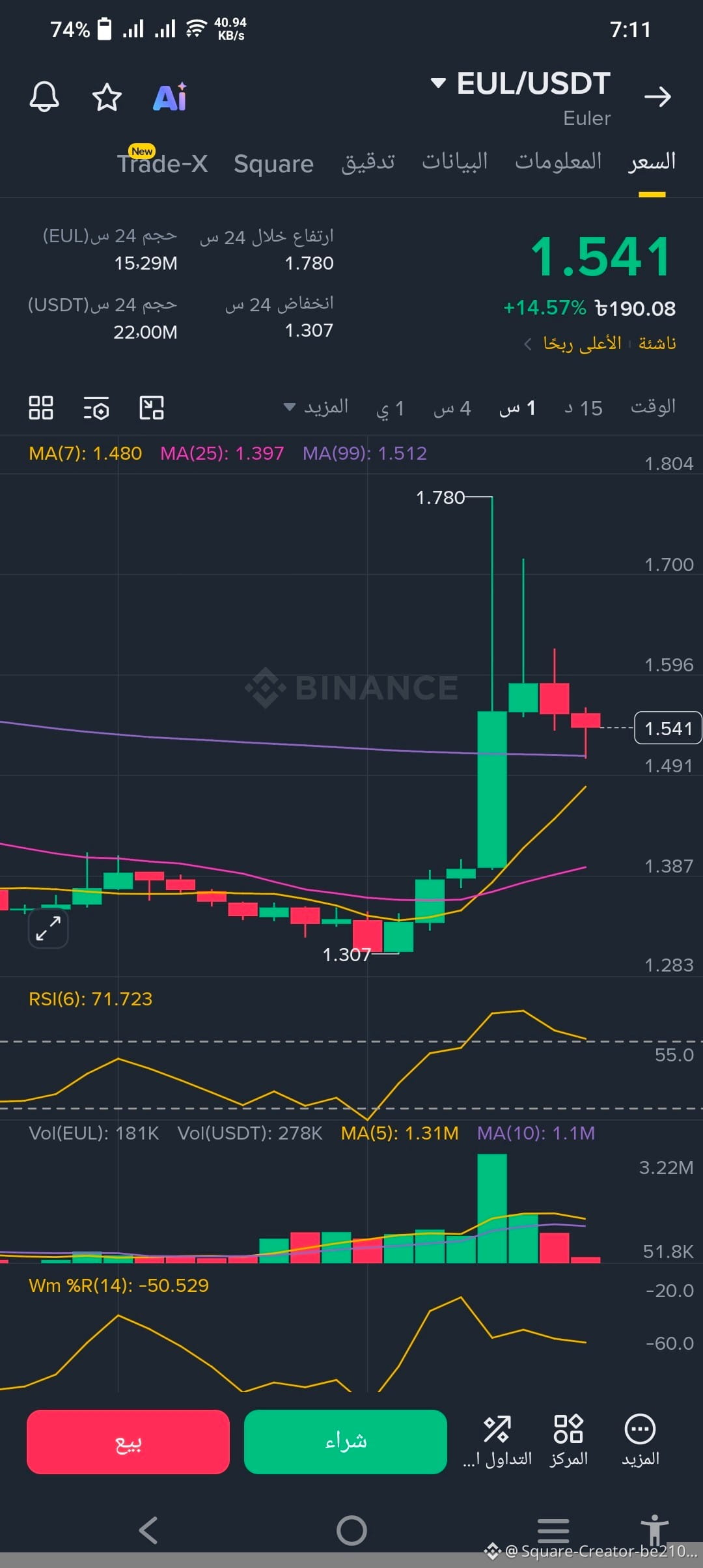This screenshot has width=703, height=1568.
Task: Select the الوقت line chart option
Action: coord(653,407)
